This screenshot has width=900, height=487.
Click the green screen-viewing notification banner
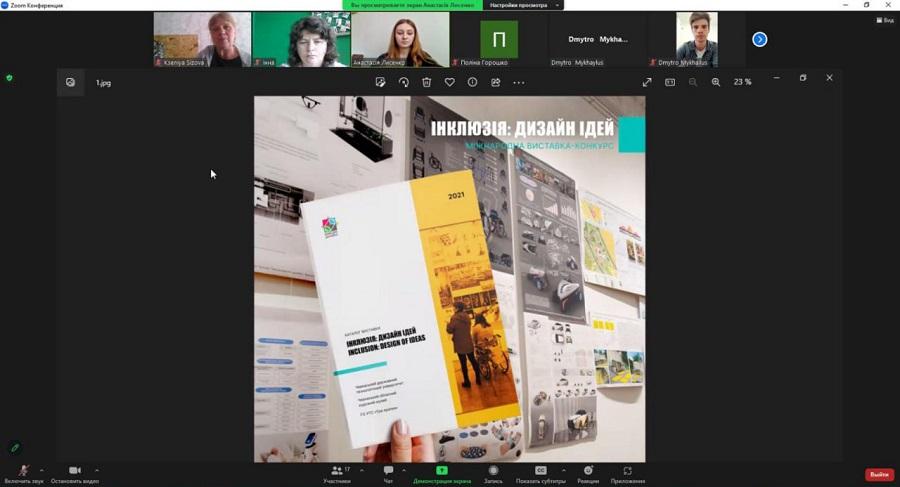(x=413, y=5)
